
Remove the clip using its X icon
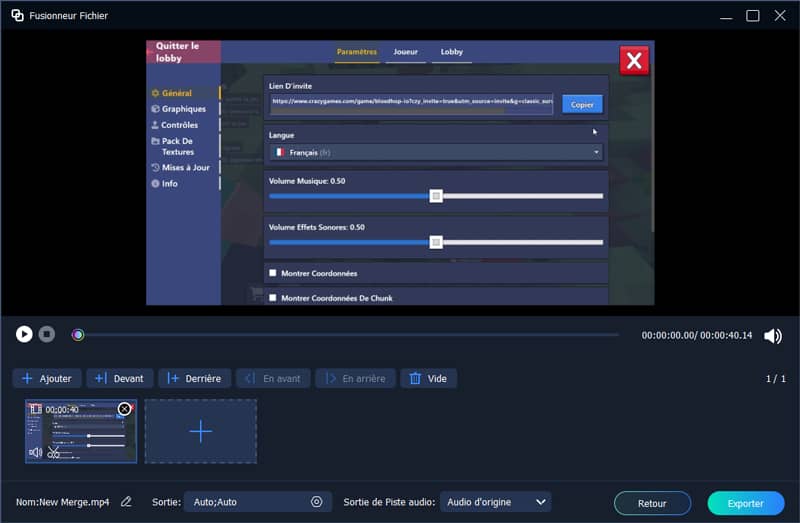[x=124, y=409]
